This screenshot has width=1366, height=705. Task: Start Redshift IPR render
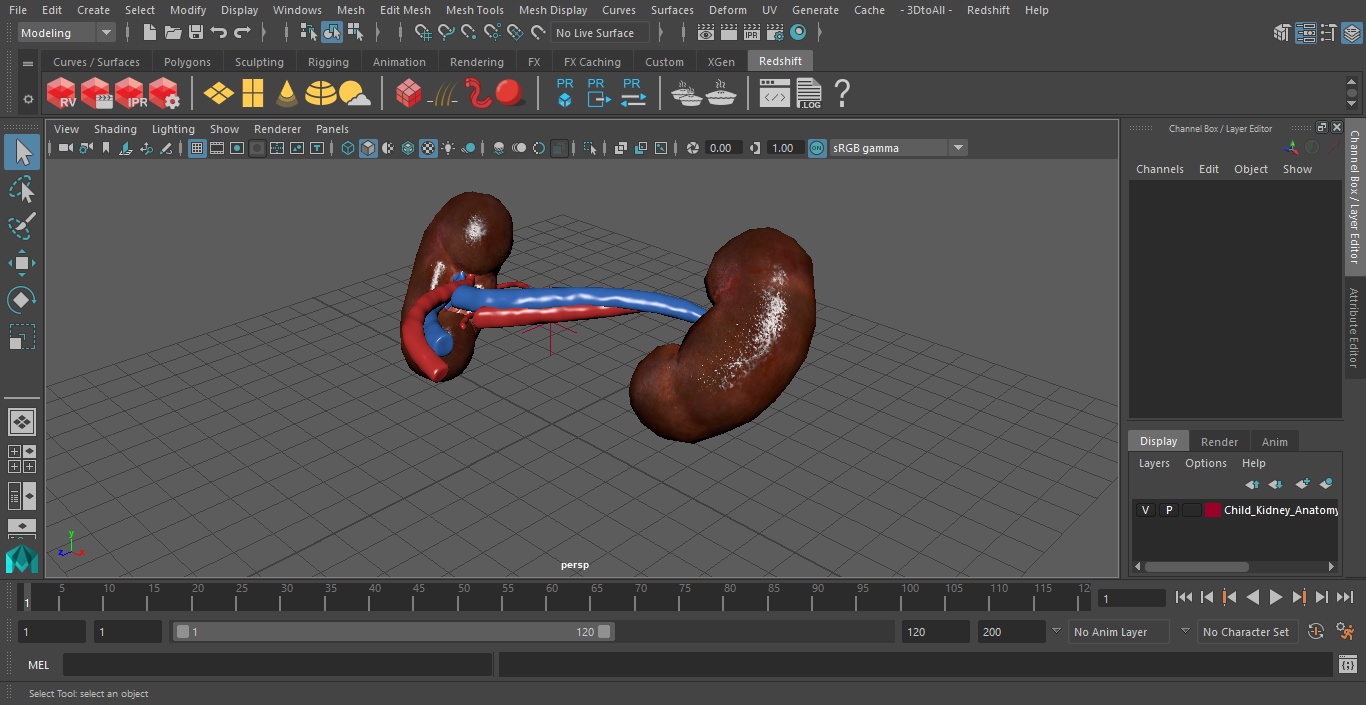pos(130,94)
